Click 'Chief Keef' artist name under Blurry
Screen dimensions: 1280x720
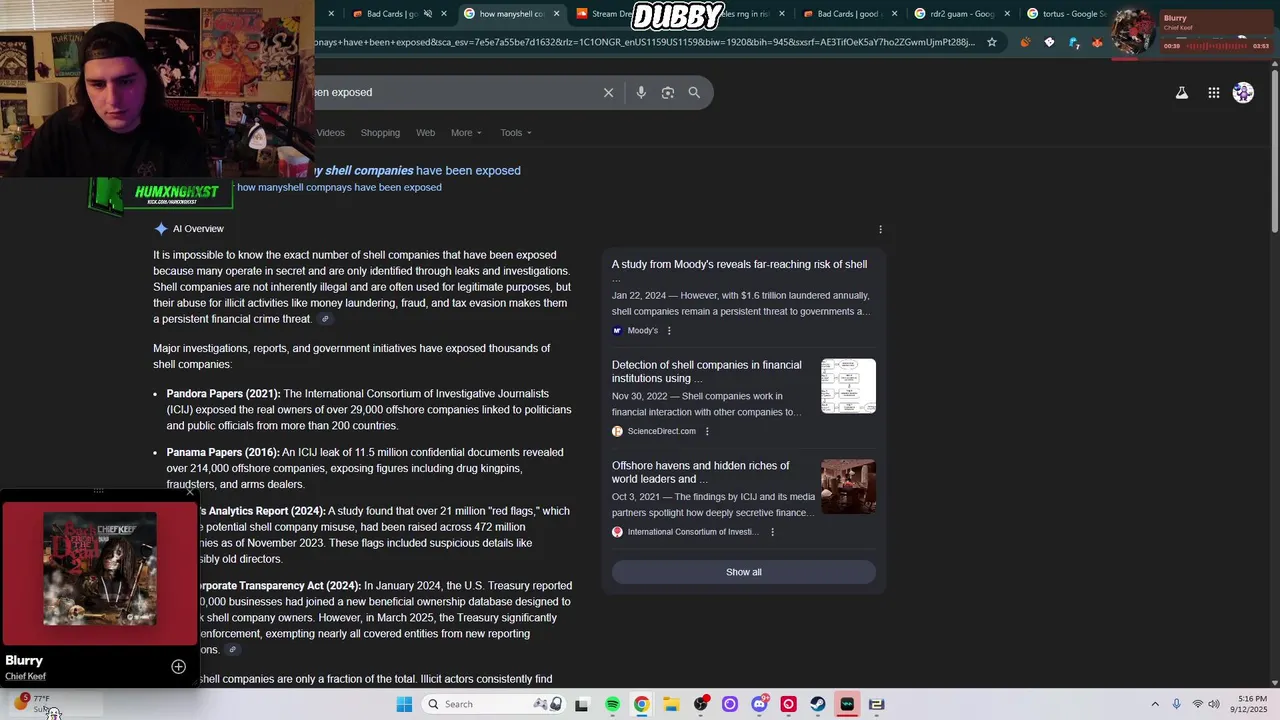25,677
